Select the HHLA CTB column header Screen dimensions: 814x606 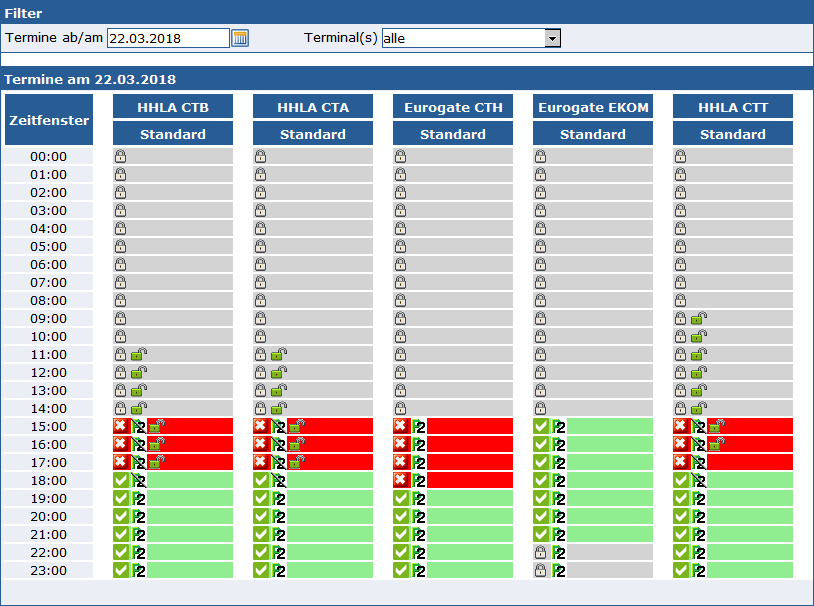pos(173,107)
